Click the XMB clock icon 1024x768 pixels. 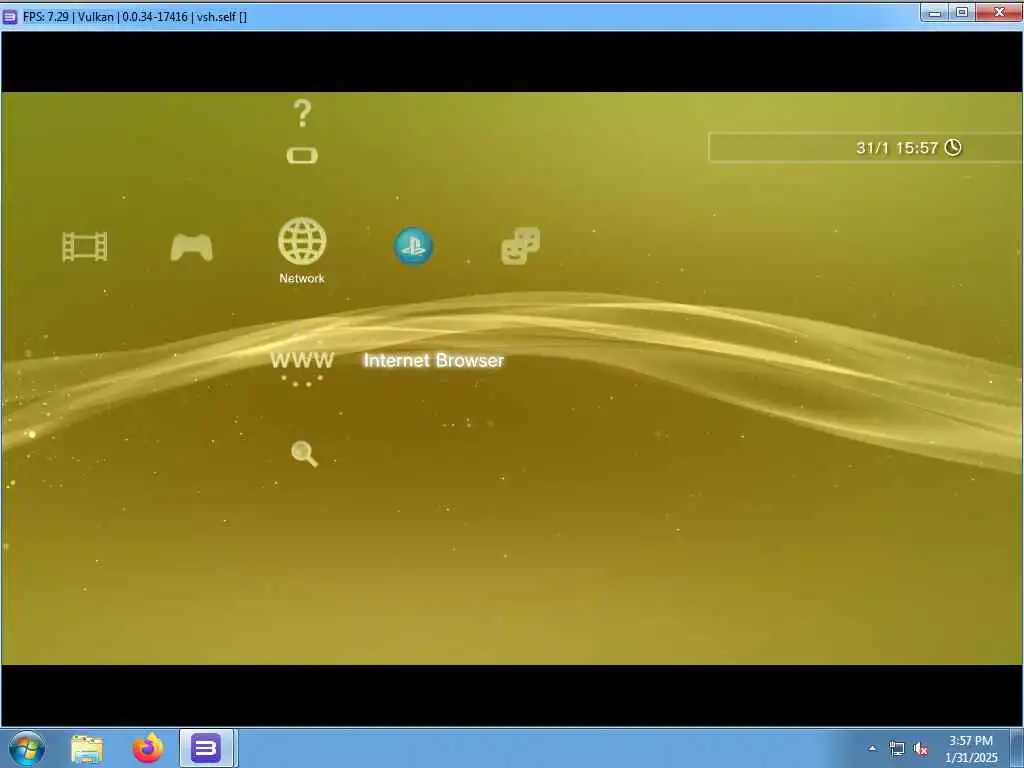[x=953, y=148]
